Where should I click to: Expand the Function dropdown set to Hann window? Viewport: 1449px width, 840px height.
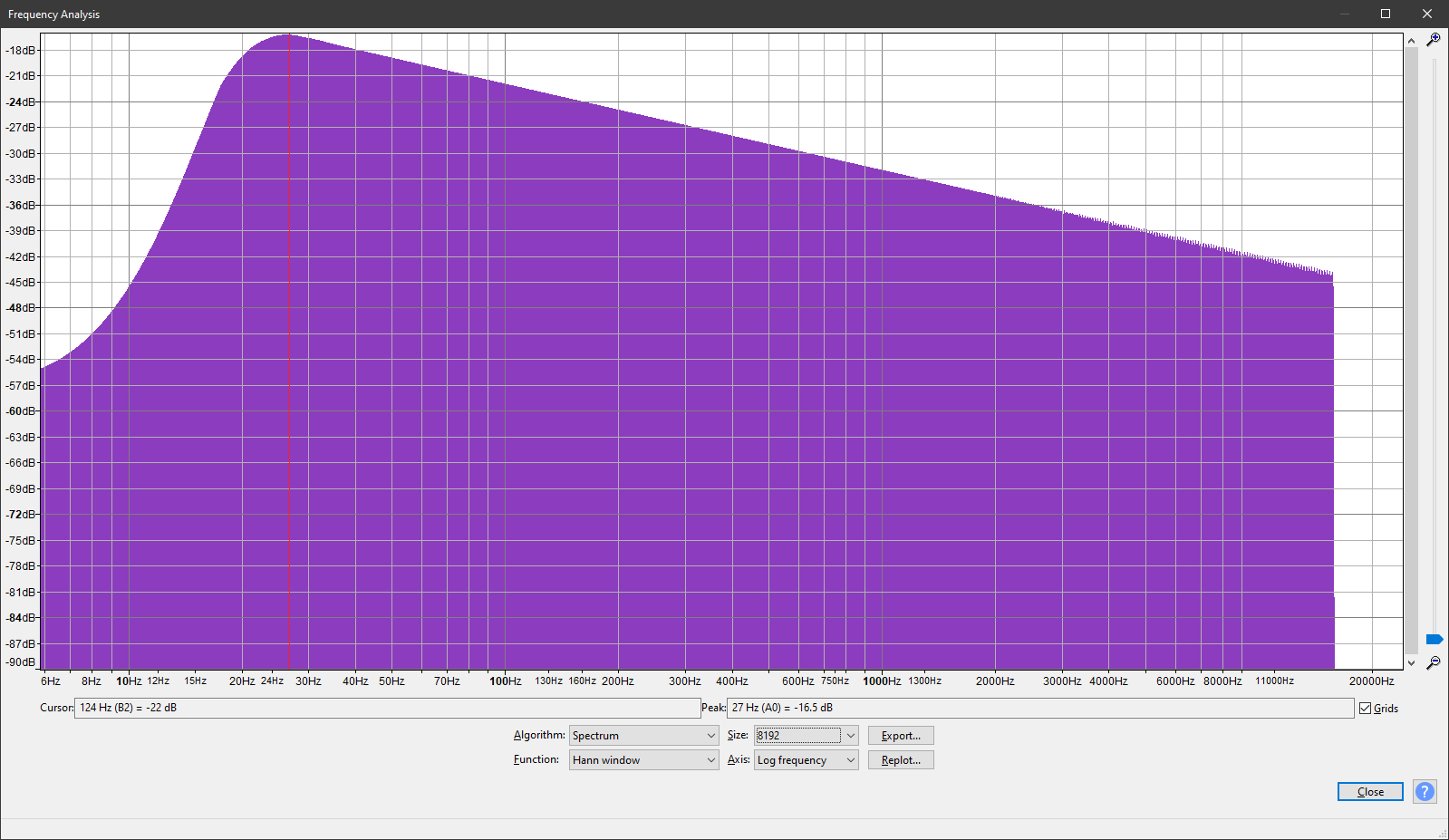tap(643, 760)
